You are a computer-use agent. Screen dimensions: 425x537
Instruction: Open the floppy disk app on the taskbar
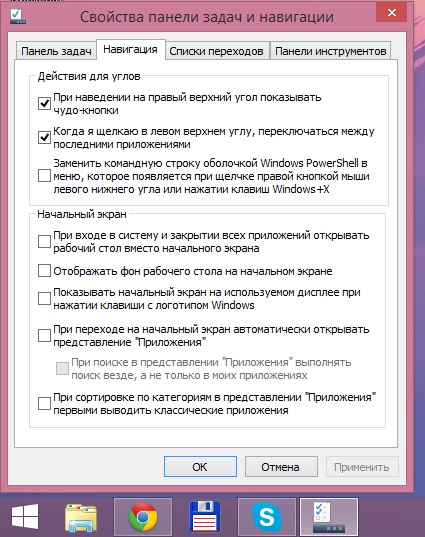(205, 517)
